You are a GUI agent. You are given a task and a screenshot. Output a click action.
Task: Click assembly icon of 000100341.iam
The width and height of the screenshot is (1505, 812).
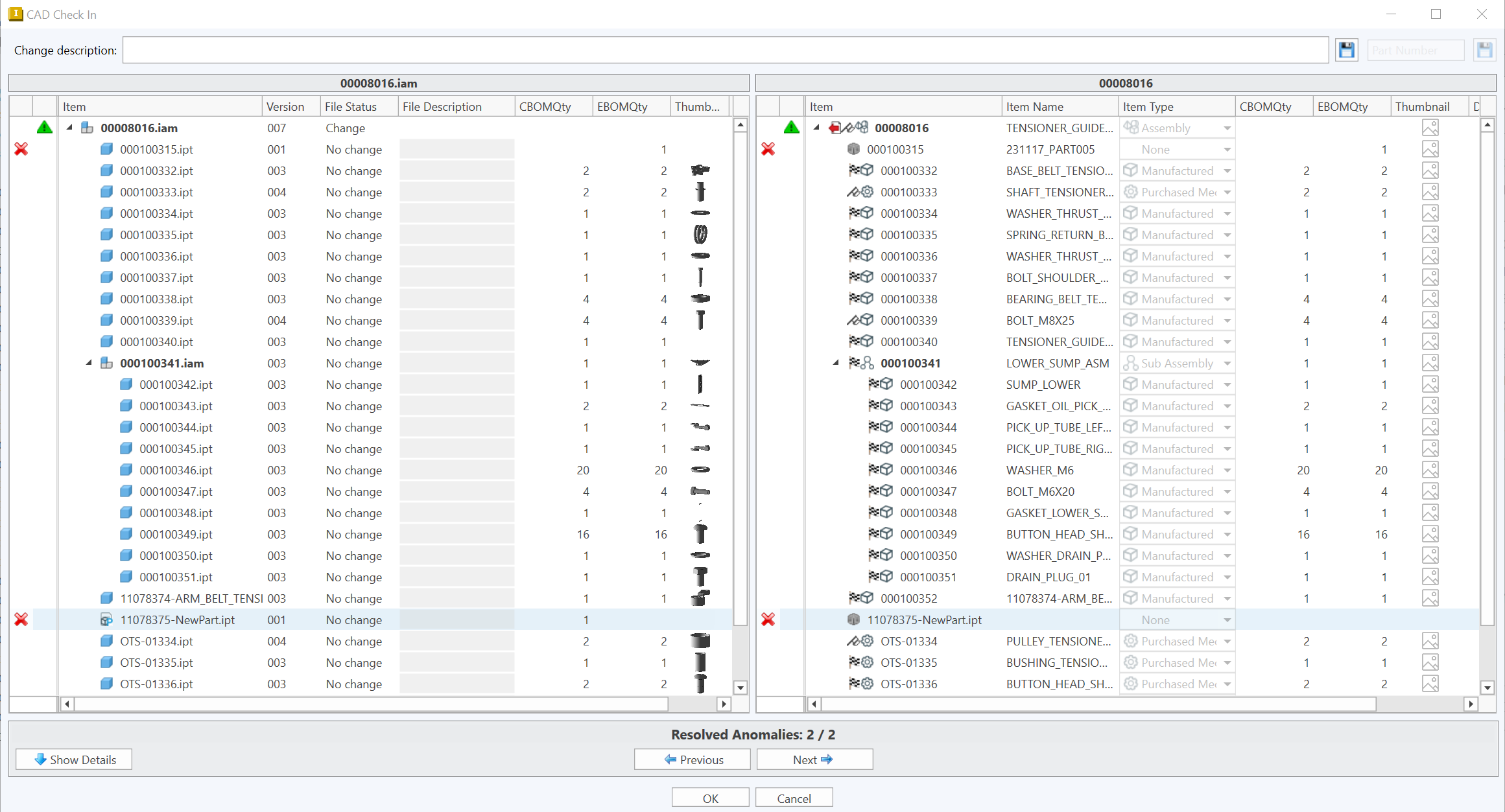click(107, 363)
